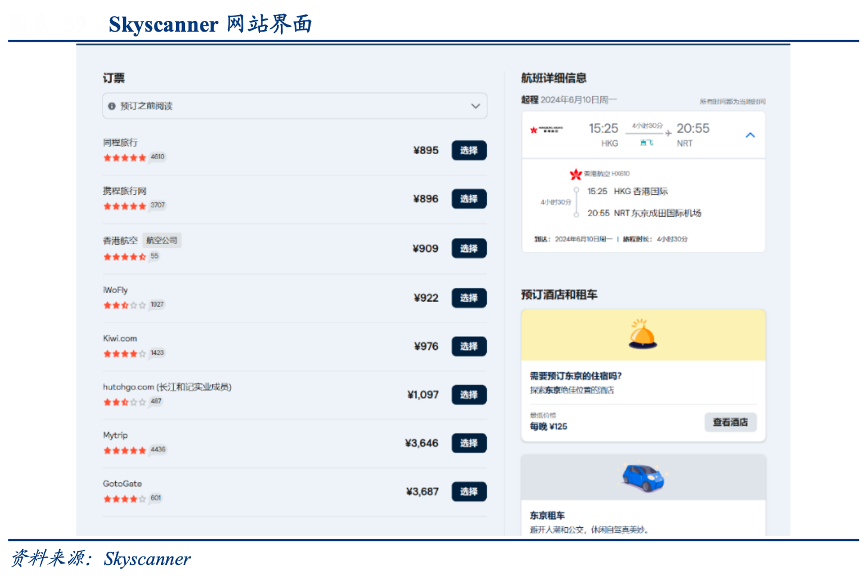
Task: Choose the 香港航空 ¥909 fare
Action: click(x=469, y=248)
